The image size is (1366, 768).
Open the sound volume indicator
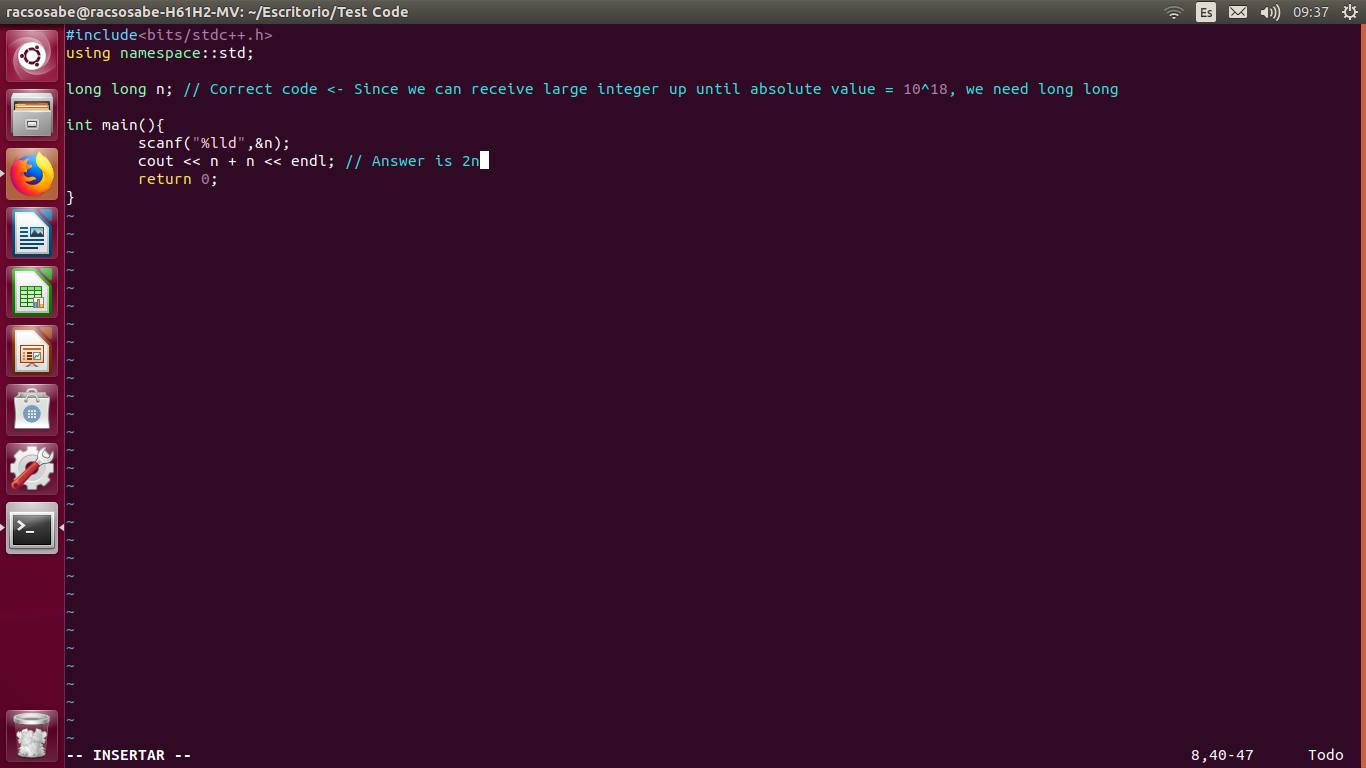point(1270,12)
